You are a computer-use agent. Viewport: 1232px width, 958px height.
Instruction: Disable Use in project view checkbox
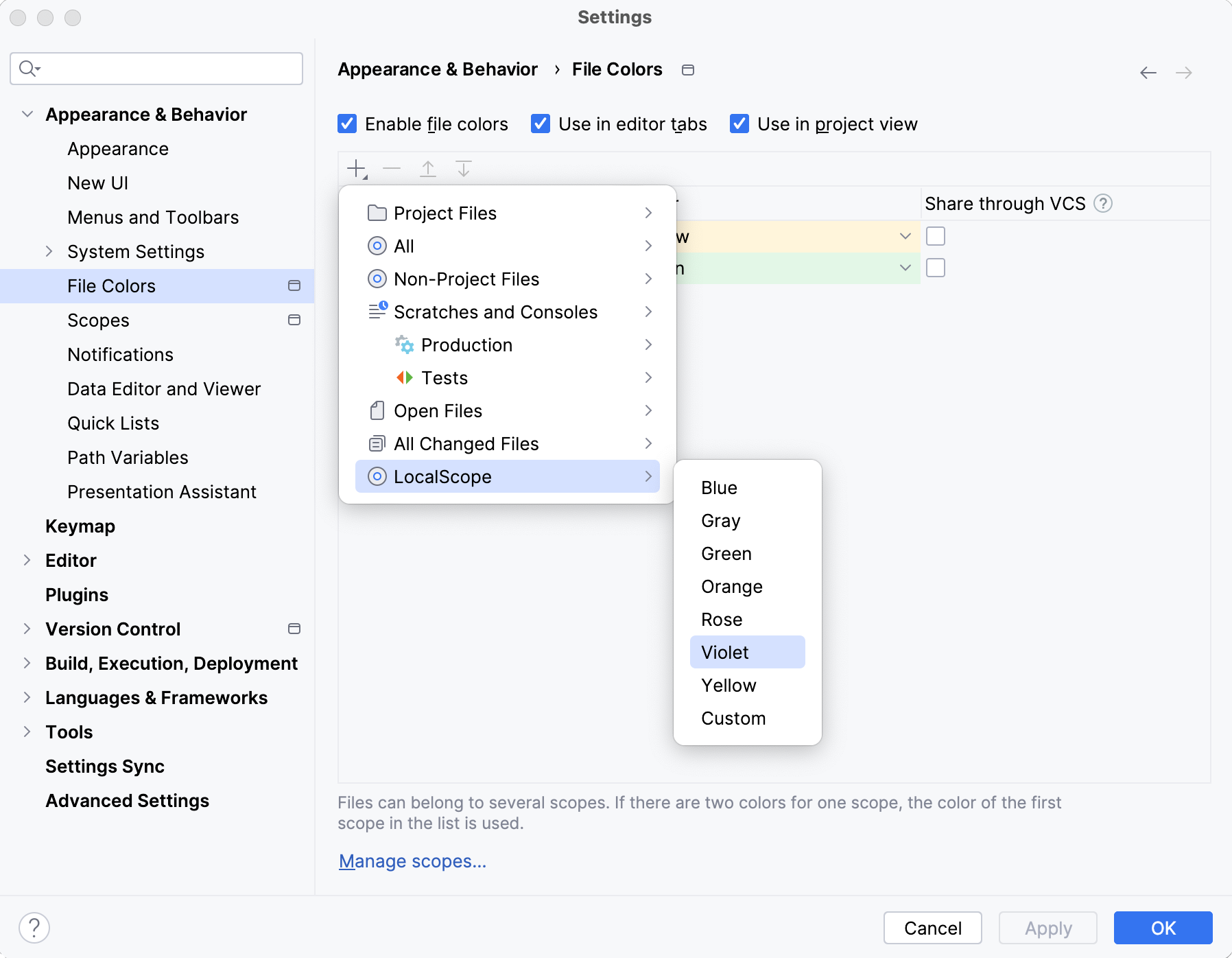click(739, 124)
